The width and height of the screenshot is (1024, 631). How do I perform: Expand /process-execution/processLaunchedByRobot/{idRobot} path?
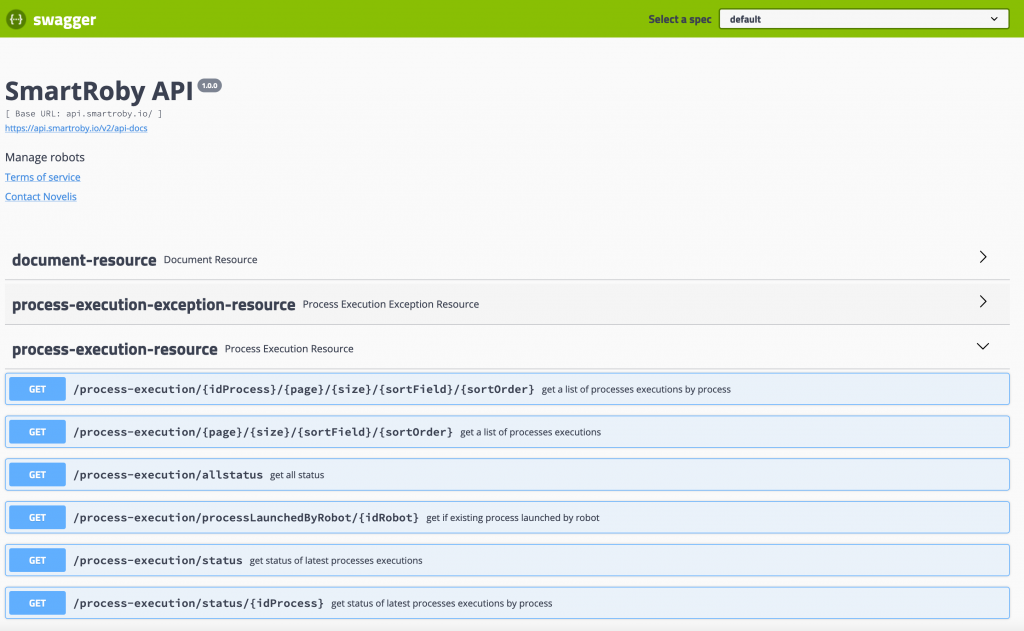point(246,517)
